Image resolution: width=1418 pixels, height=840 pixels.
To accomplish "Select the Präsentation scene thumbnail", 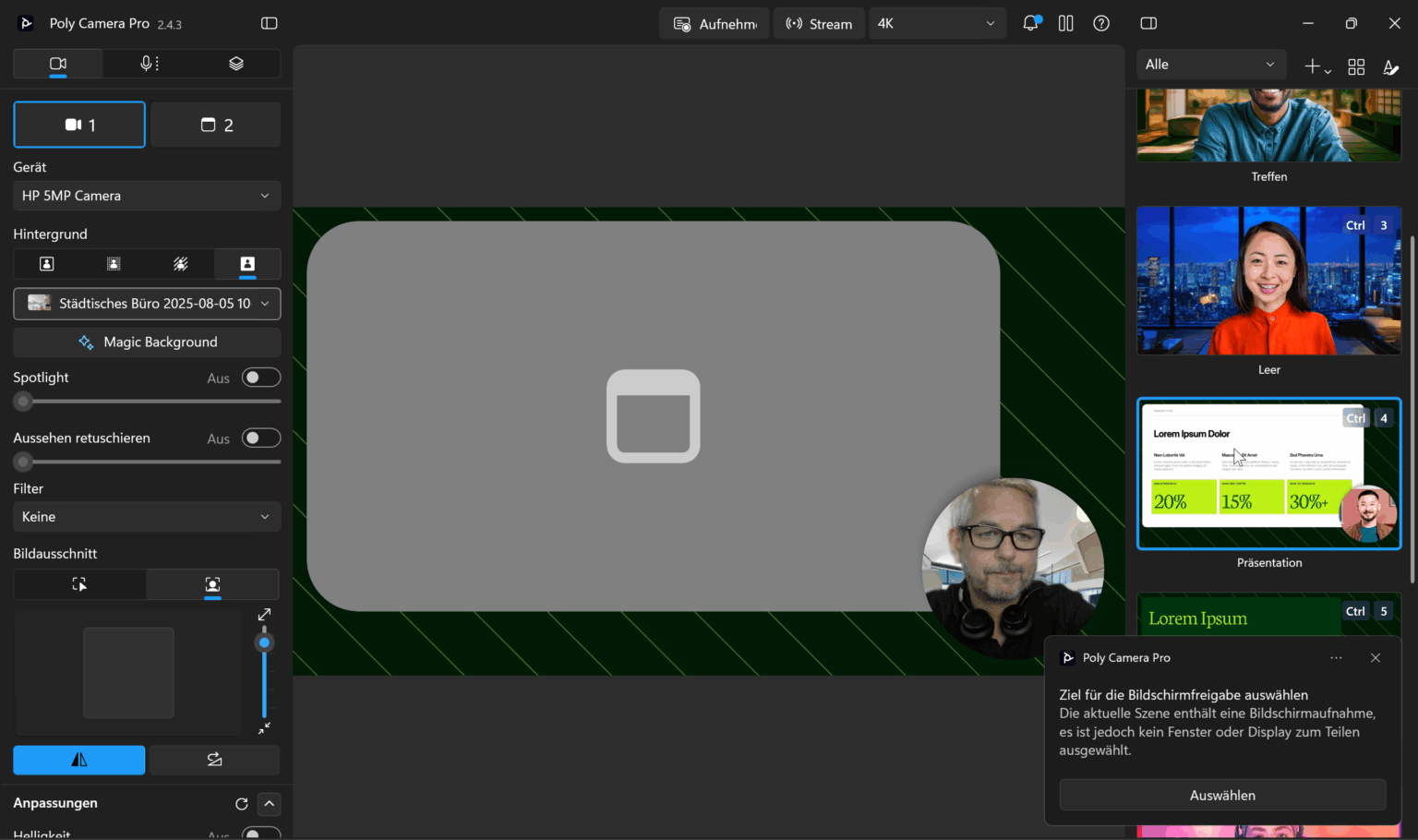I will pos(1269,474).
